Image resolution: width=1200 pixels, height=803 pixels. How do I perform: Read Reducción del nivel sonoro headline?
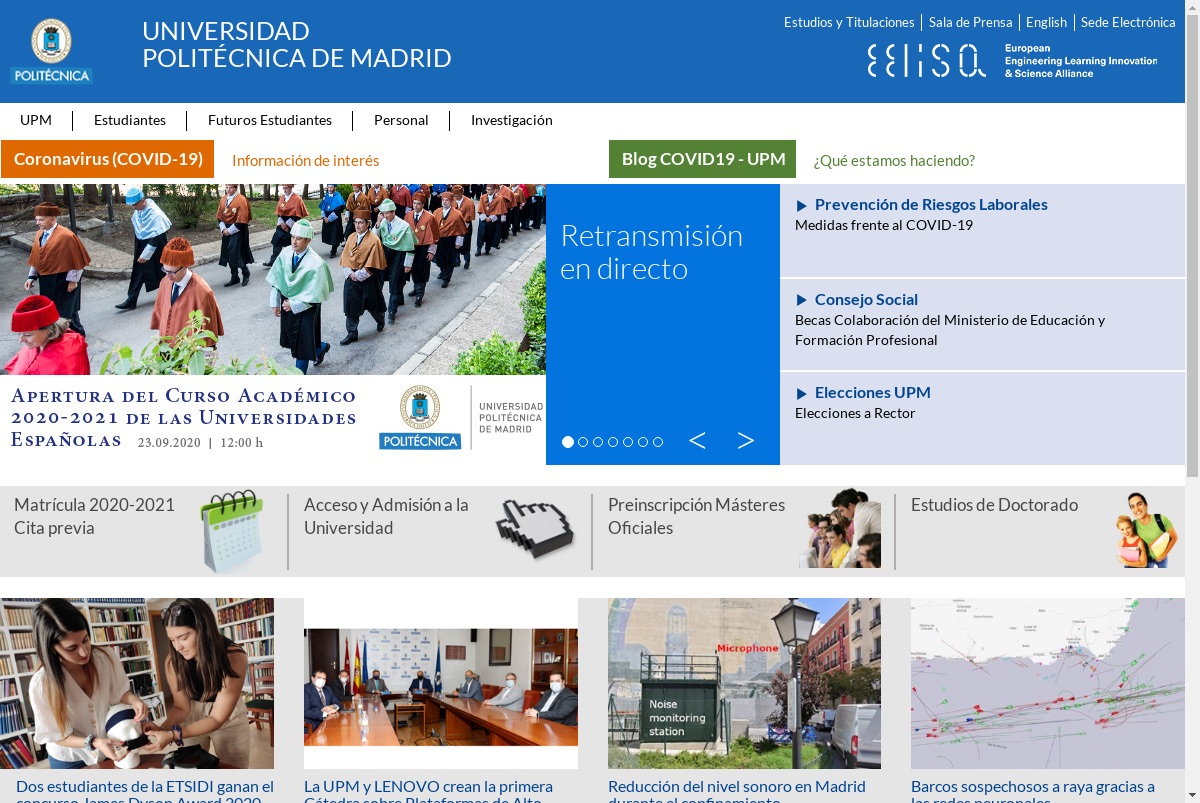coord(737,790)
